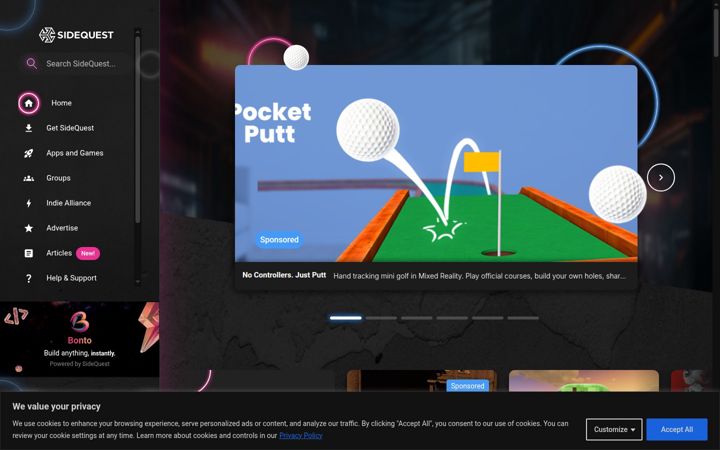
Task: Select the sixth carousel slide indicator
Action: click(523, 318)
